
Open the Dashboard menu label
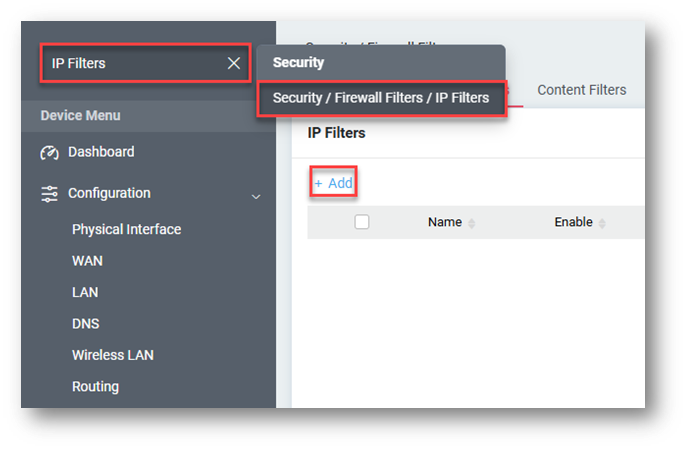click(101, 152)
